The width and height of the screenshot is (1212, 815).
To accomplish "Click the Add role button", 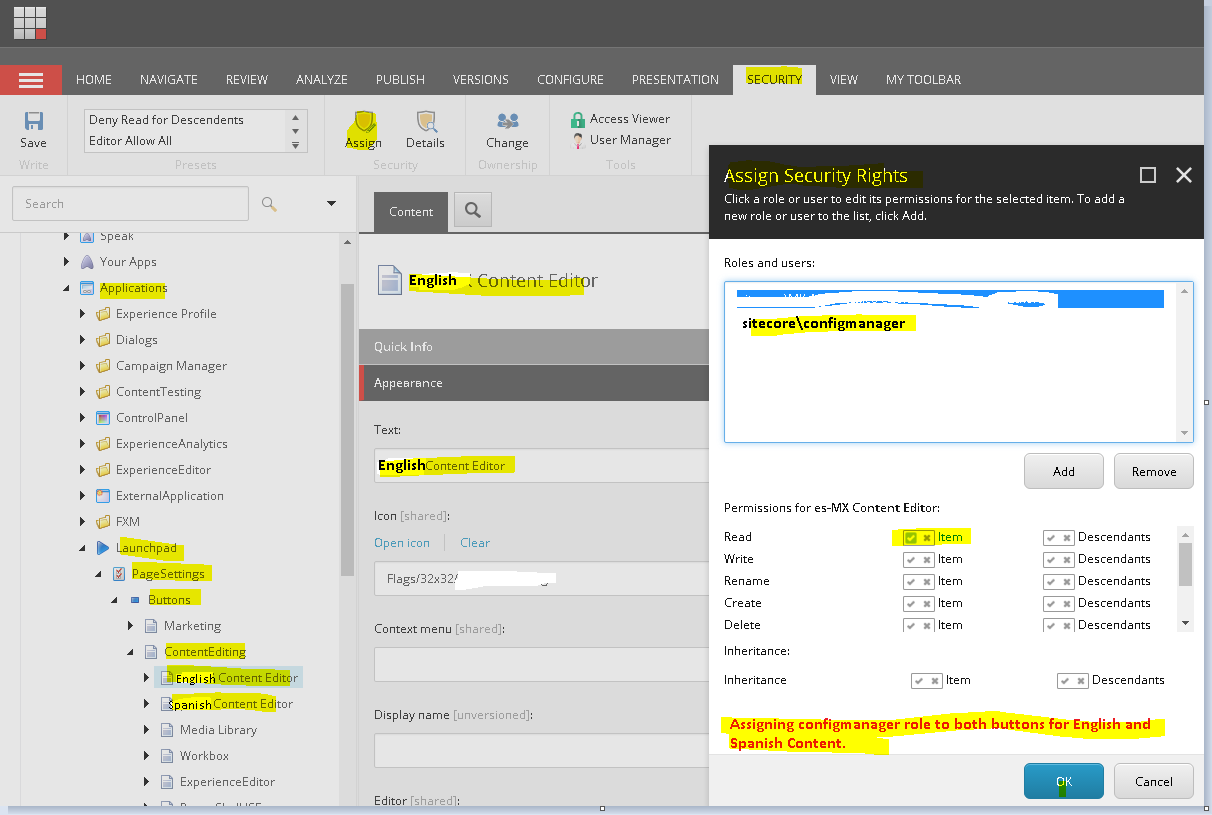I will coord(1064,471).
